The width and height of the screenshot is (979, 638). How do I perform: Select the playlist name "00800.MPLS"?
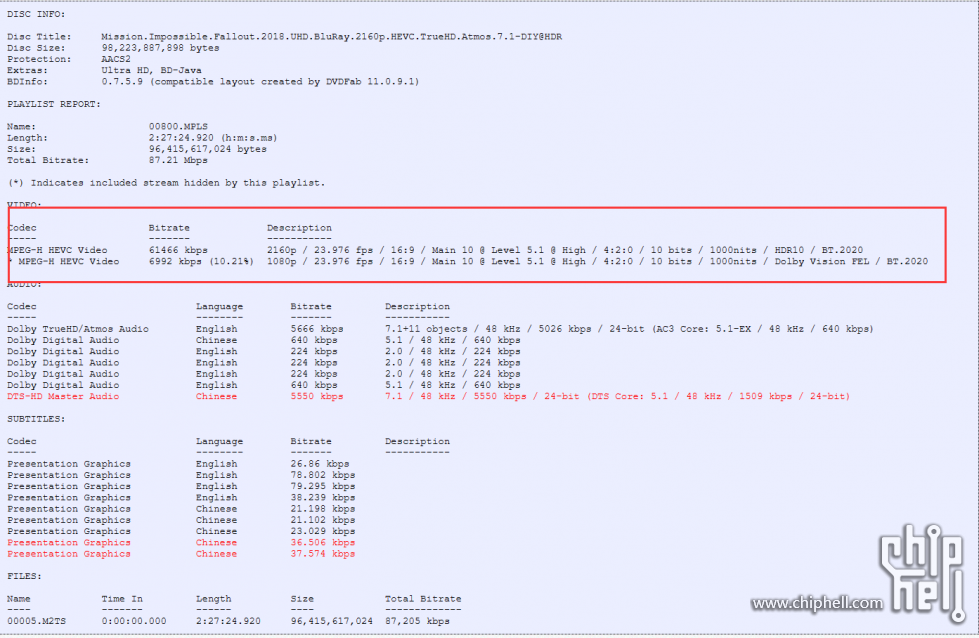tap(178, 127)
